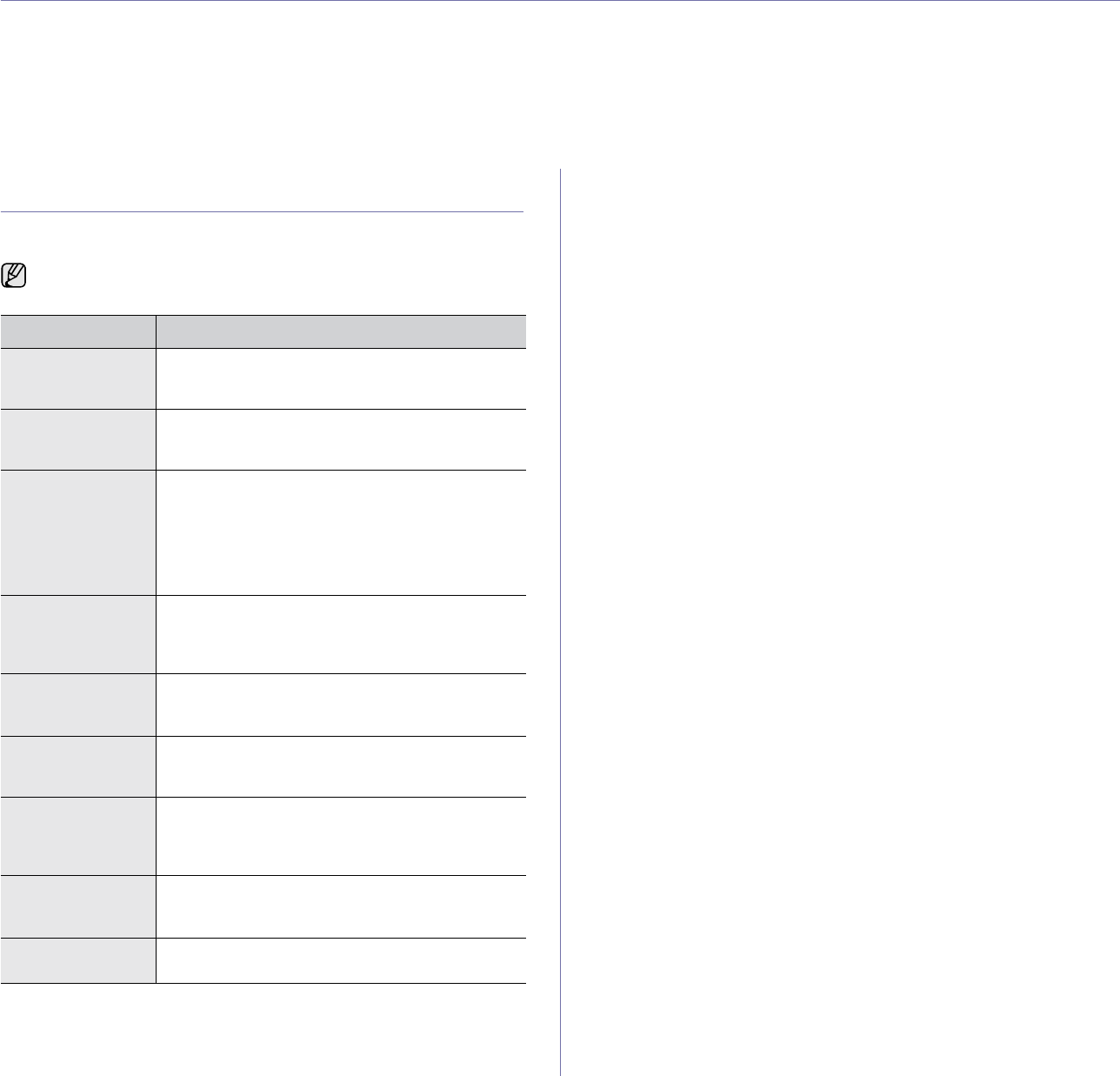Image resolution: width=1120 pixels, height=1076 pixels.
Task: Select the fifth body row's gray left cell
Action: (78, 705)
